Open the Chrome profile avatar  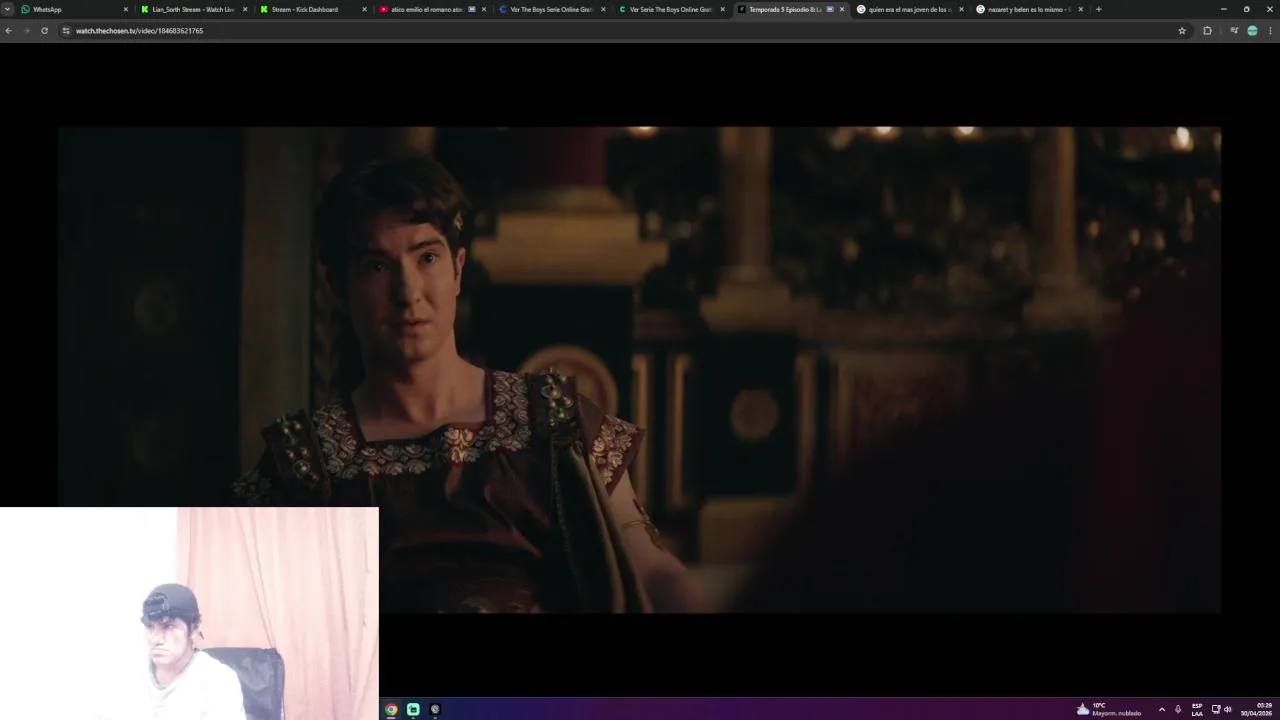1252,31
